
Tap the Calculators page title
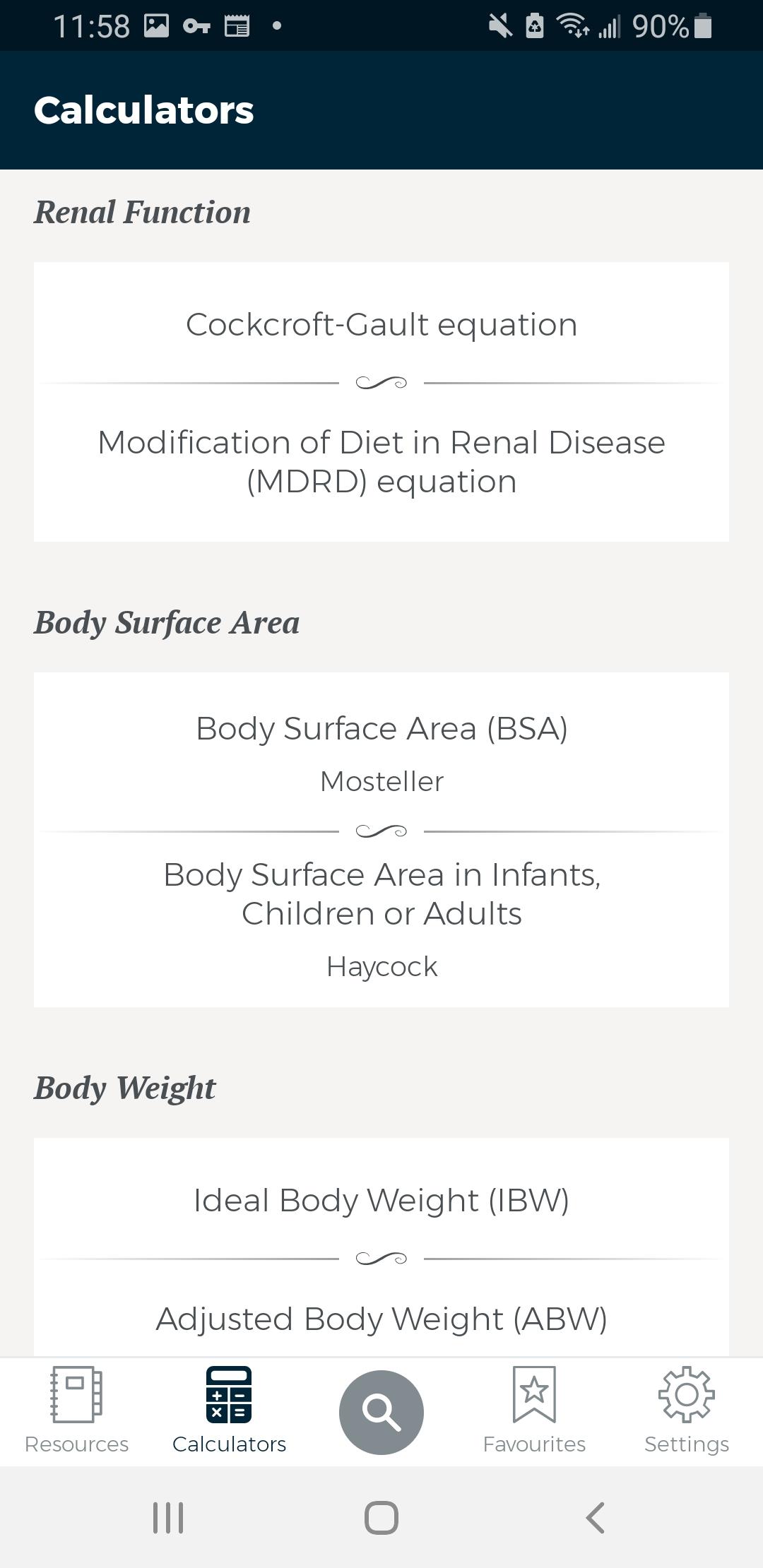point(144,110)
